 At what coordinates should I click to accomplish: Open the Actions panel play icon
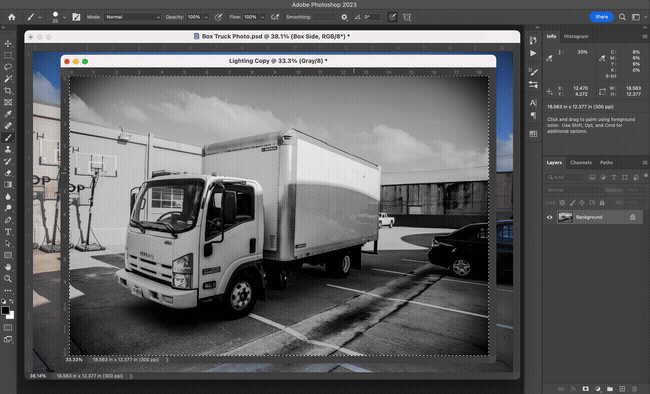(x=533, y=53)
